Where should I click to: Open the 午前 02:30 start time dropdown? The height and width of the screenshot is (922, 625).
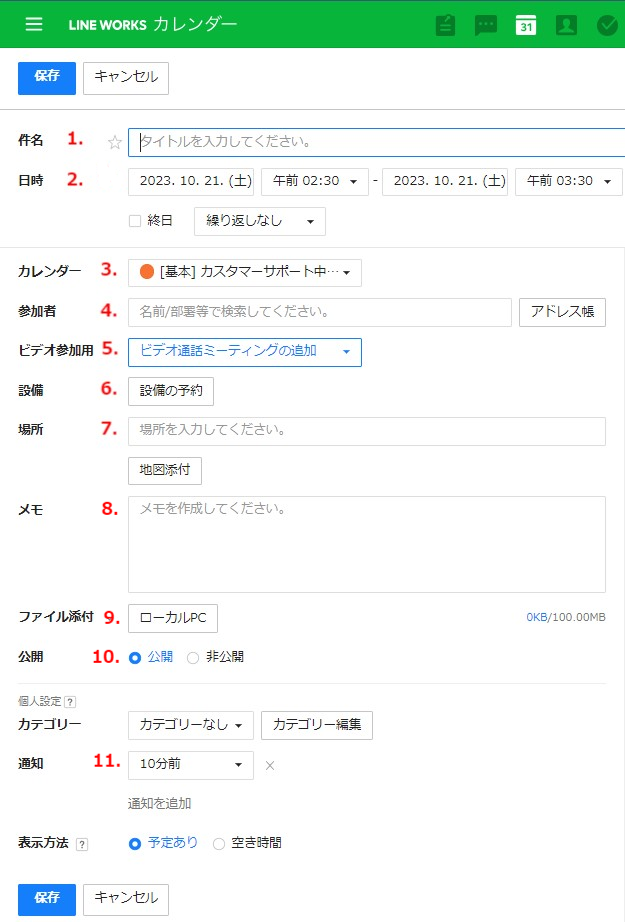(314, 182)
